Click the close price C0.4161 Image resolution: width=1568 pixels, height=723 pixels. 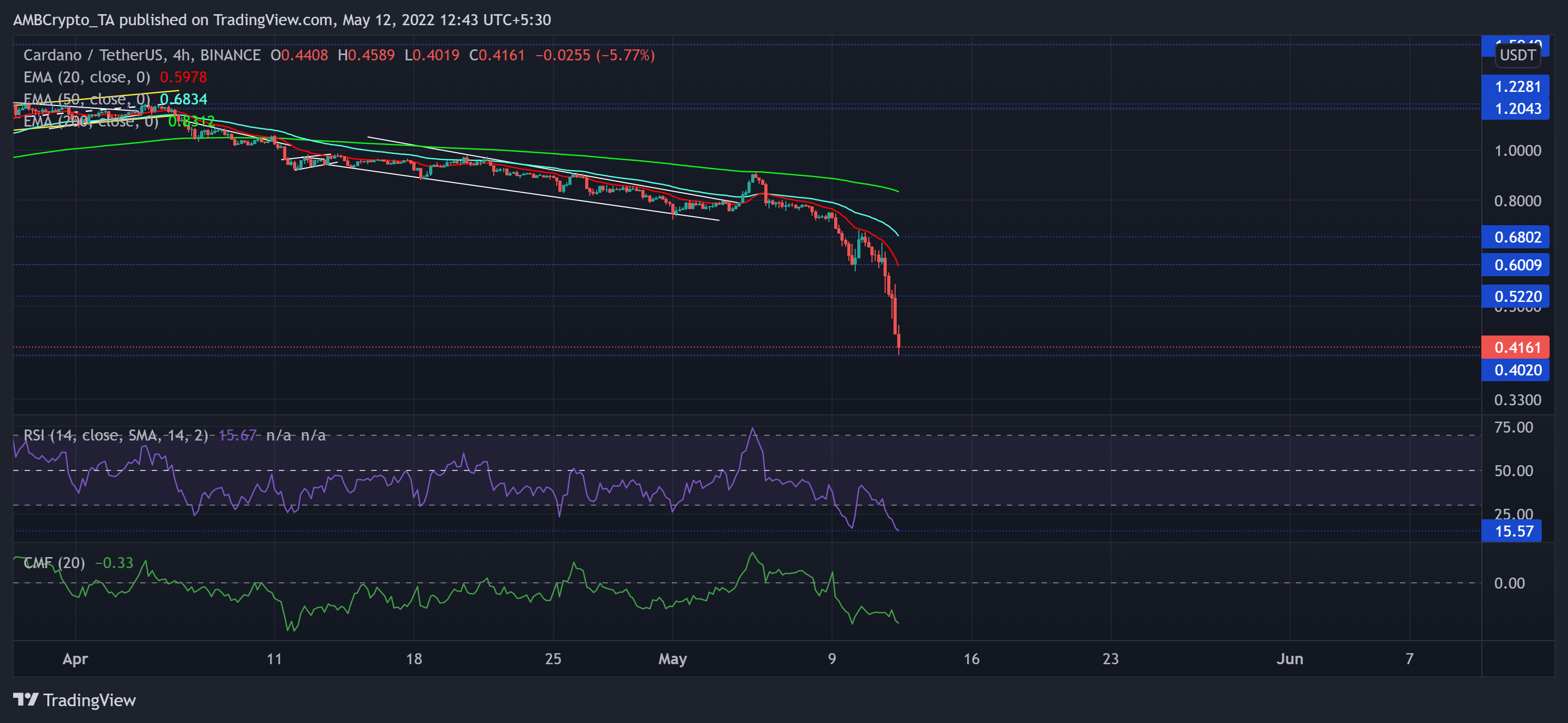click(497, 55)
